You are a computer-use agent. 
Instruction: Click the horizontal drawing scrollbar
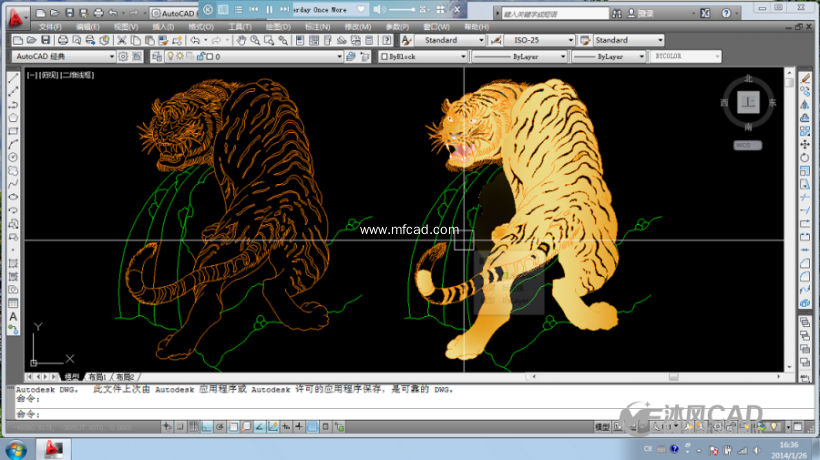(x=656, y=376)
